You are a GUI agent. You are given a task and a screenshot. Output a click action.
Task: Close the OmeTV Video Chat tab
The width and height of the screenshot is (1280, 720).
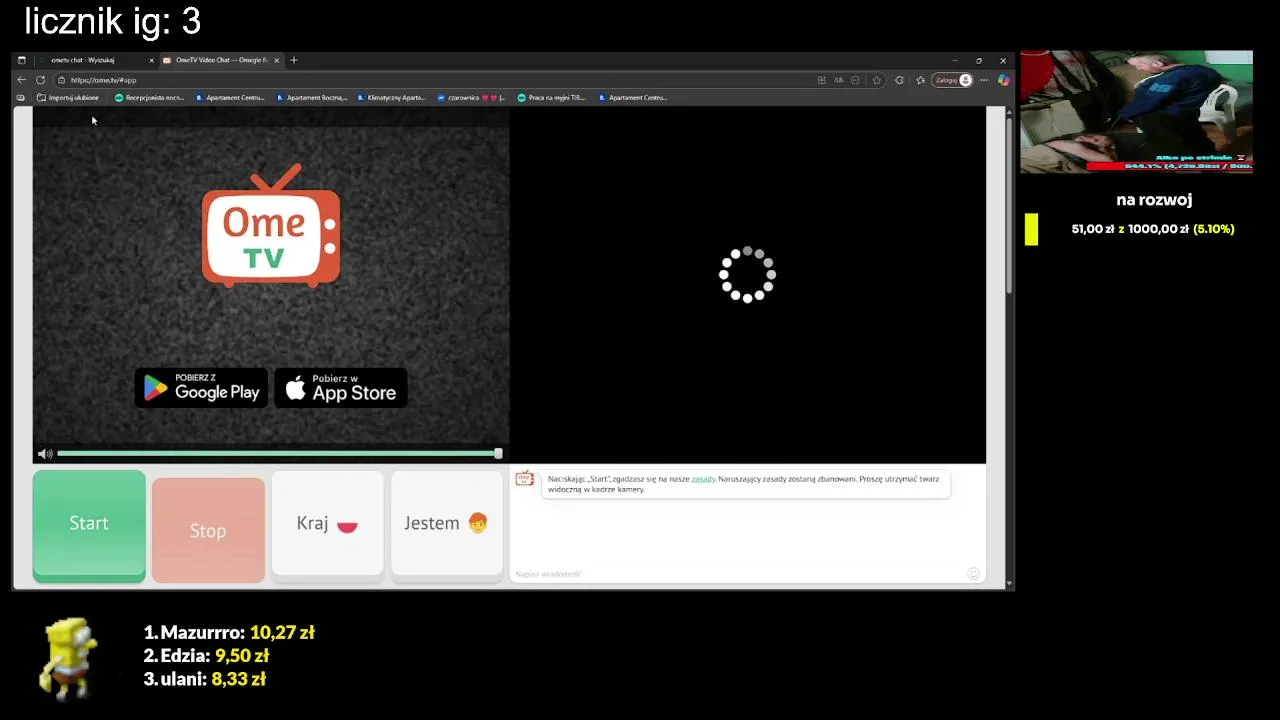[x=276, y=60]
